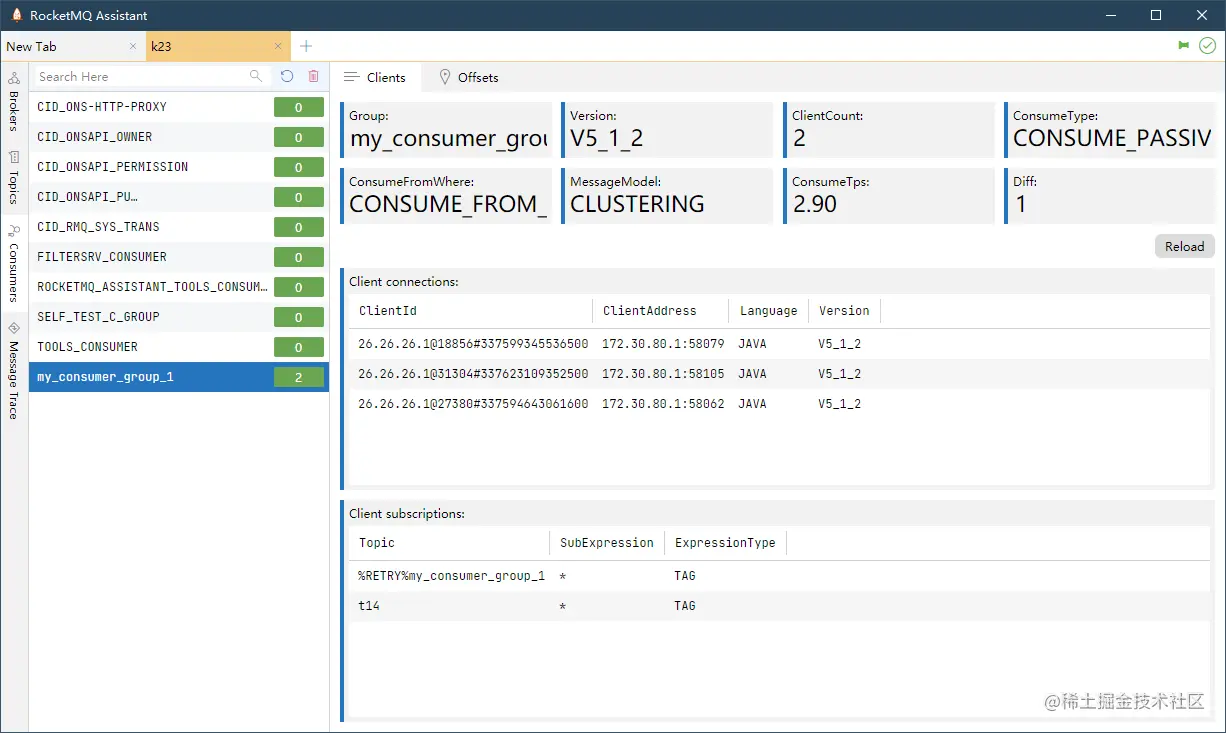Select CID_RMQ_SYS_TRANS consumer group
This screenshot has width=1226, height=733.
pos(178,227)
